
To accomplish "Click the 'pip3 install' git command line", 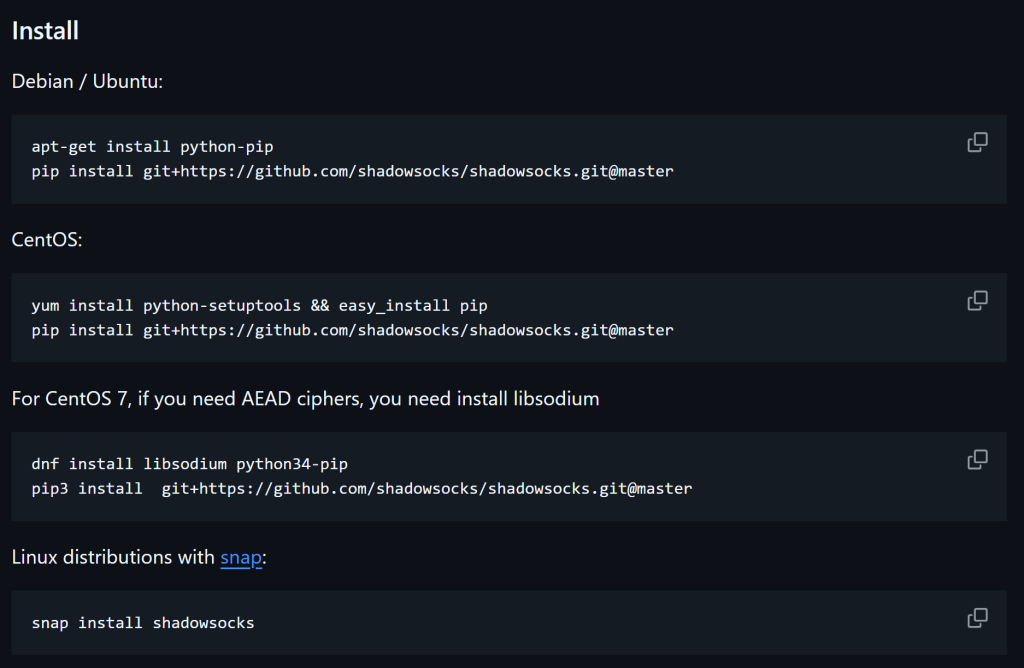I will tap(361, 489).
